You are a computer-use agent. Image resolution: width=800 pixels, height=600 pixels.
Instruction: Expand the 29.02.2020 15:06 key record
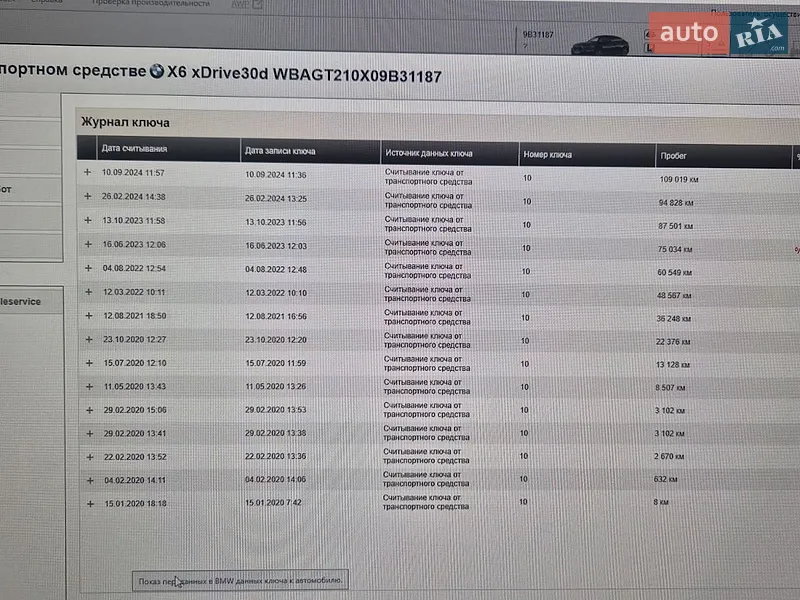90,410
